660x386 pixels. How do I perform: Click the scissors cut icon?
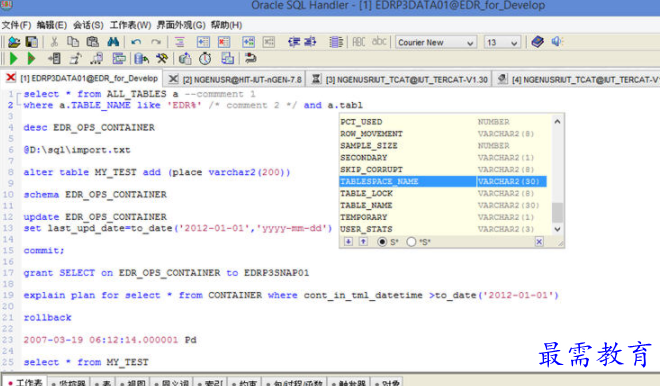pos(54,42)
